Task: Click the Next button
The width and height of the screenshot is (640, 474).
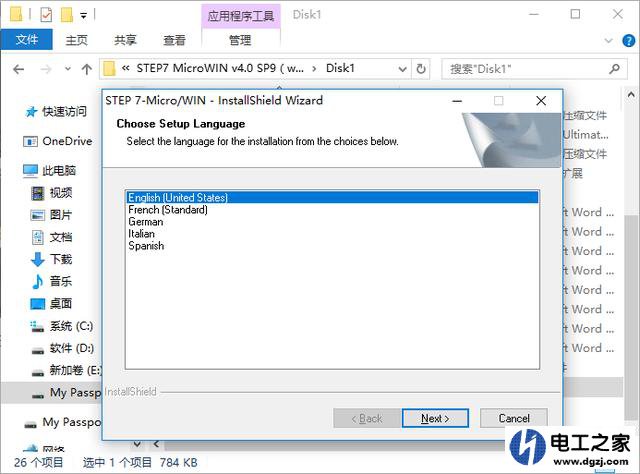Action: click(x=435, y=418)
